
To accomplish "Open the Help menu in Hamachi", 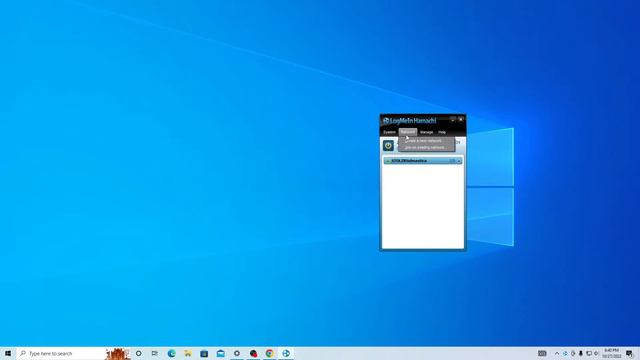I will click(442, 132).
